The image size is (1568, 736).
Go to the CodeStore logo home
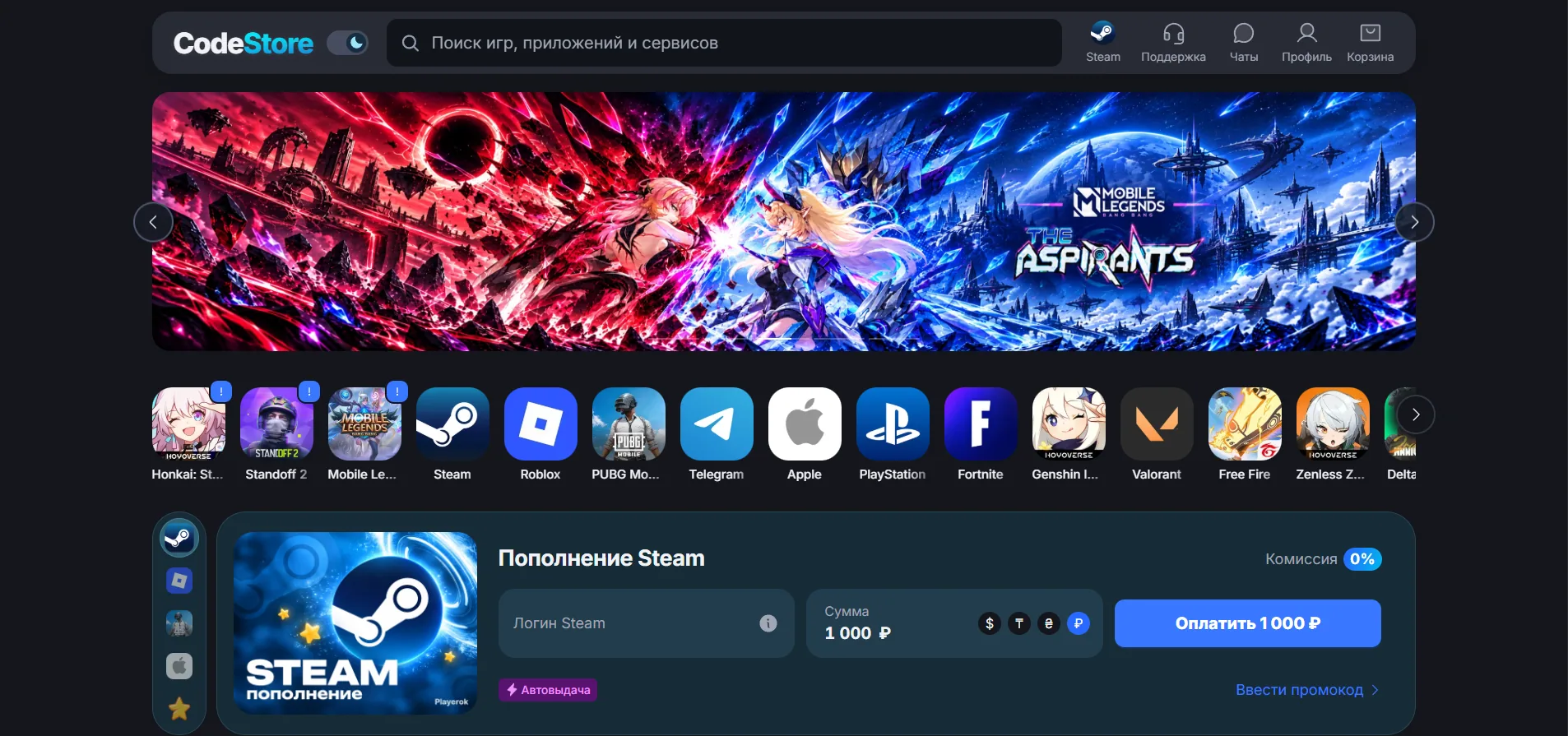(x=243, y=43)
